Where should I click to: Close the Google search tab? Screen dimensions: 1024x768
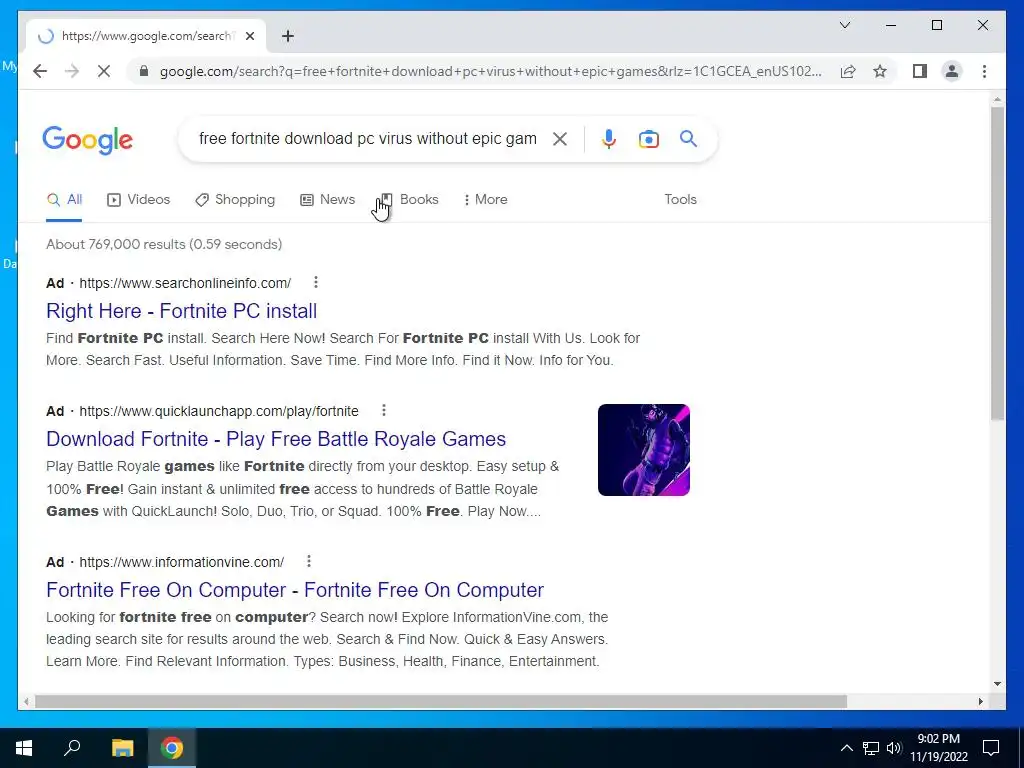pos(249,36)
